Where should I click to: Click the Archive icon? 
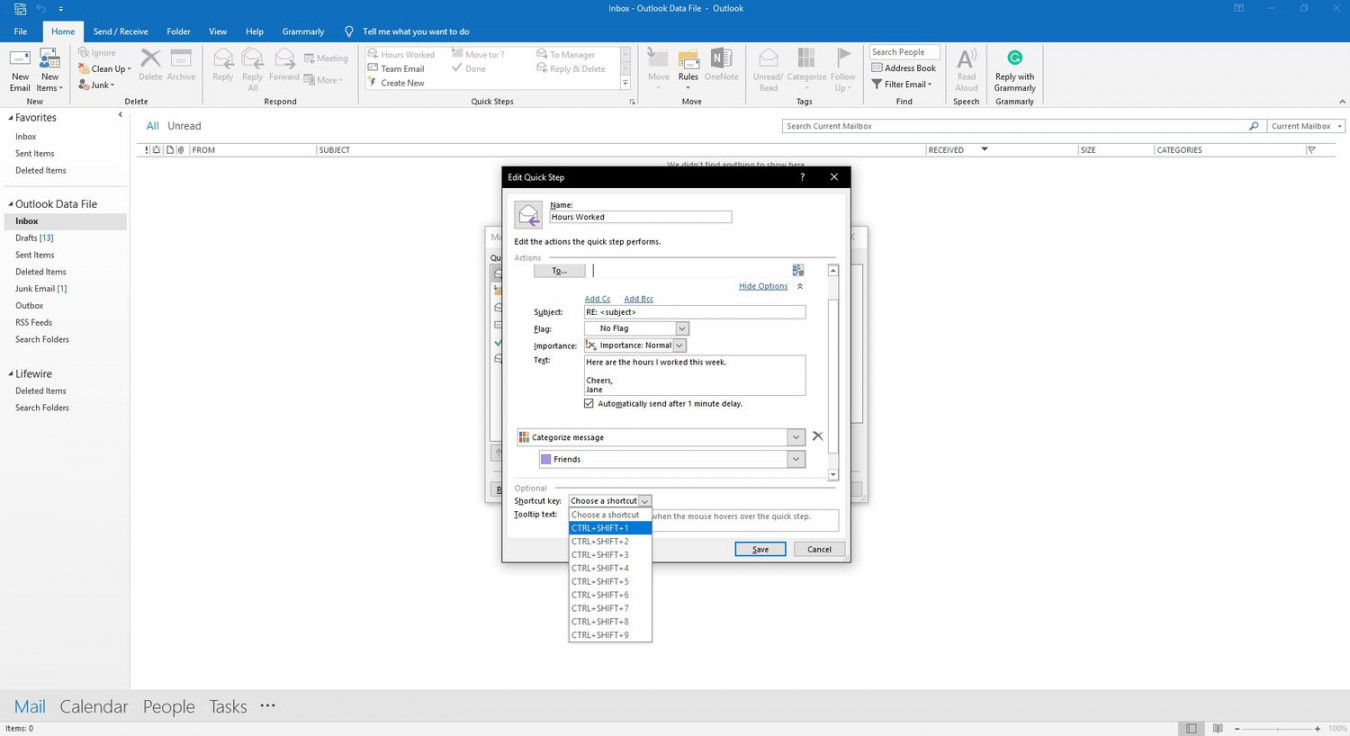tap(181, 59)
